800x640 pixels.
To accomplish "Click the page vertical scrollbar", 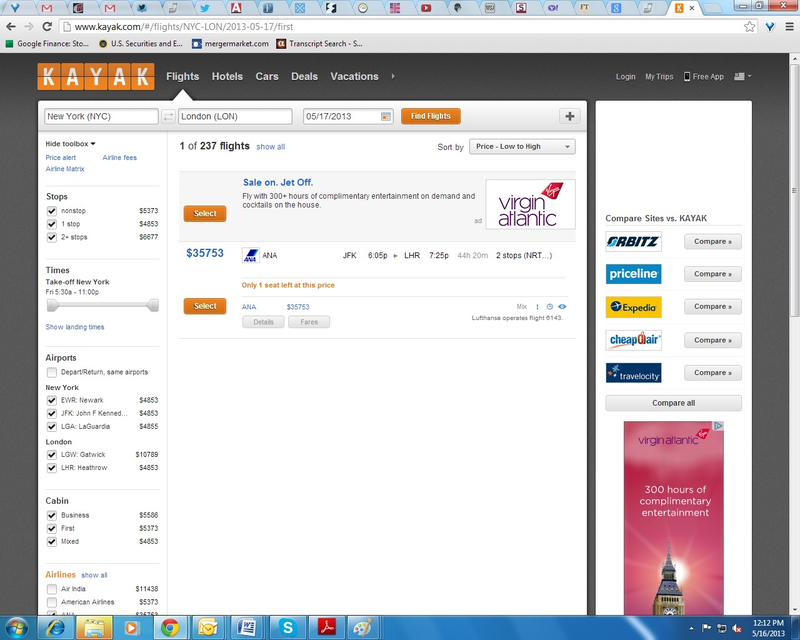I will point(794,191).
